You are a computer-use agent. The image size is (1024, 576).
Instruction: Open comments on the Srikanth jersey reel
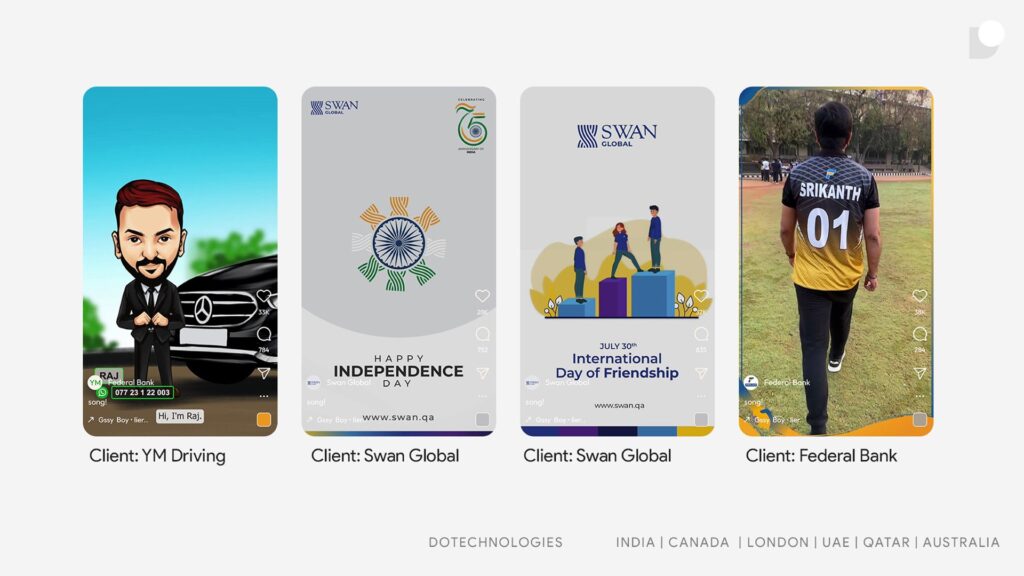click(x=920, y=334)
